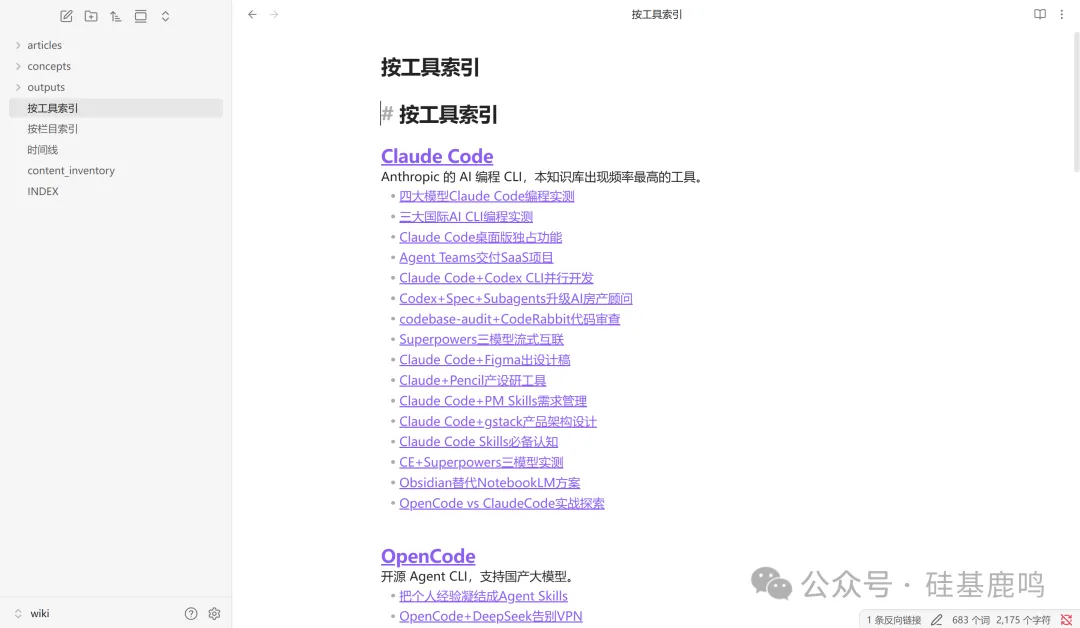1080x628 pixels.
Task: Navigate back with the left arrow
Action: click(252, 14)
